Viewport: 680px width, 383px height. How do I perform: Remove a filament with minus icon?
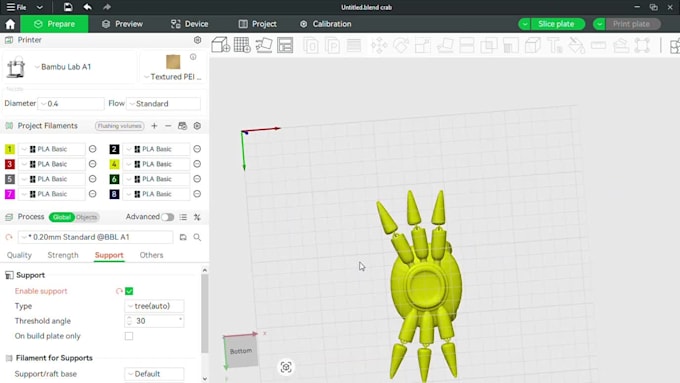(x=168, y=126)
